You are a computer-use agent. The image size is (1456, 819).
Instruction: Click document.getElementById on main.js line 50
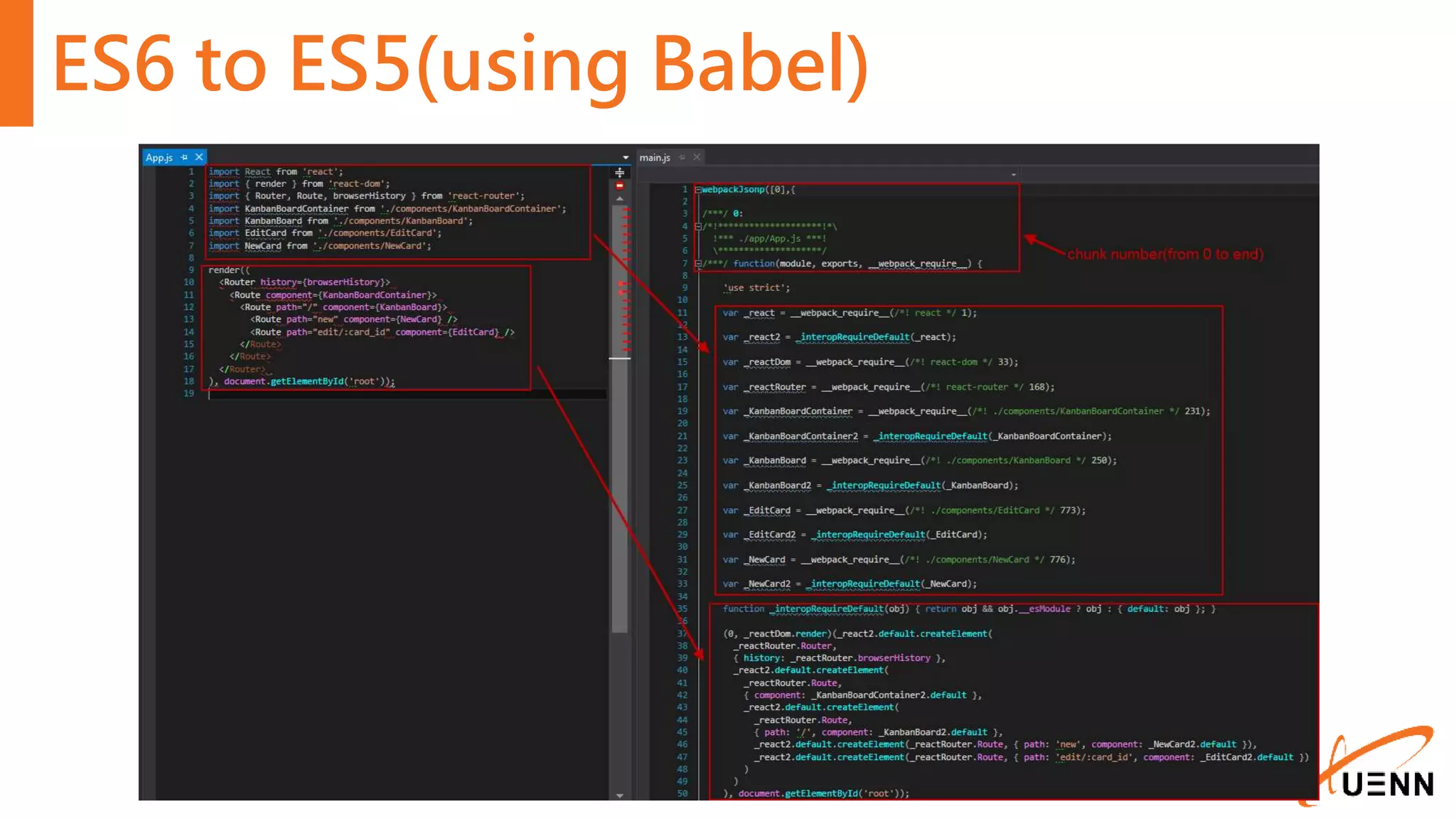[798, 793]
